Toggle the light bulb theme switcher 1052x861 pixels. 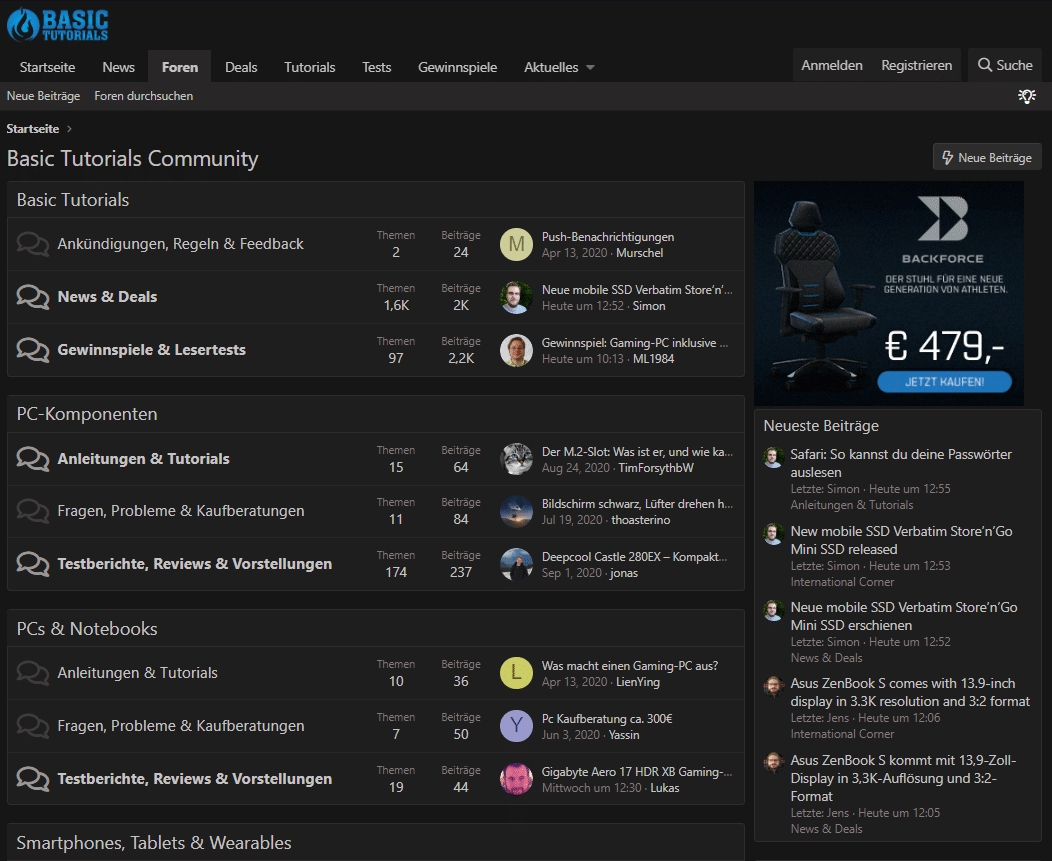click(1026, 96)
